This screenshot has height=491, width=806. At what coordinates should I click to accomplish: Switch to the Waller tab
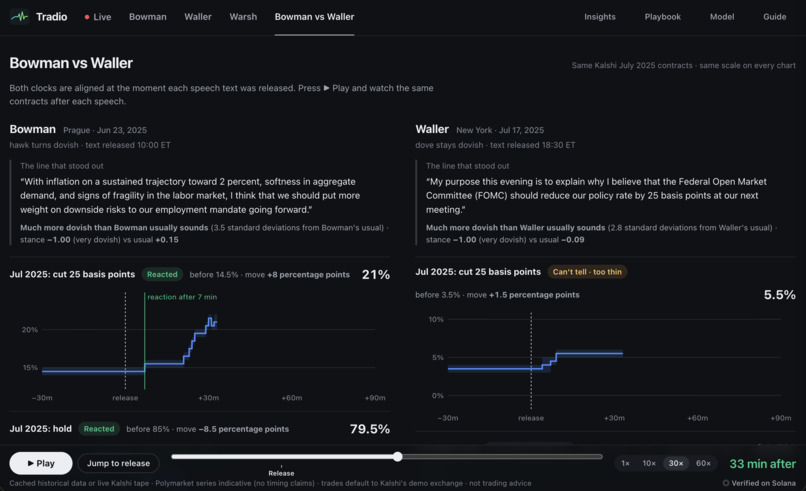198,17
